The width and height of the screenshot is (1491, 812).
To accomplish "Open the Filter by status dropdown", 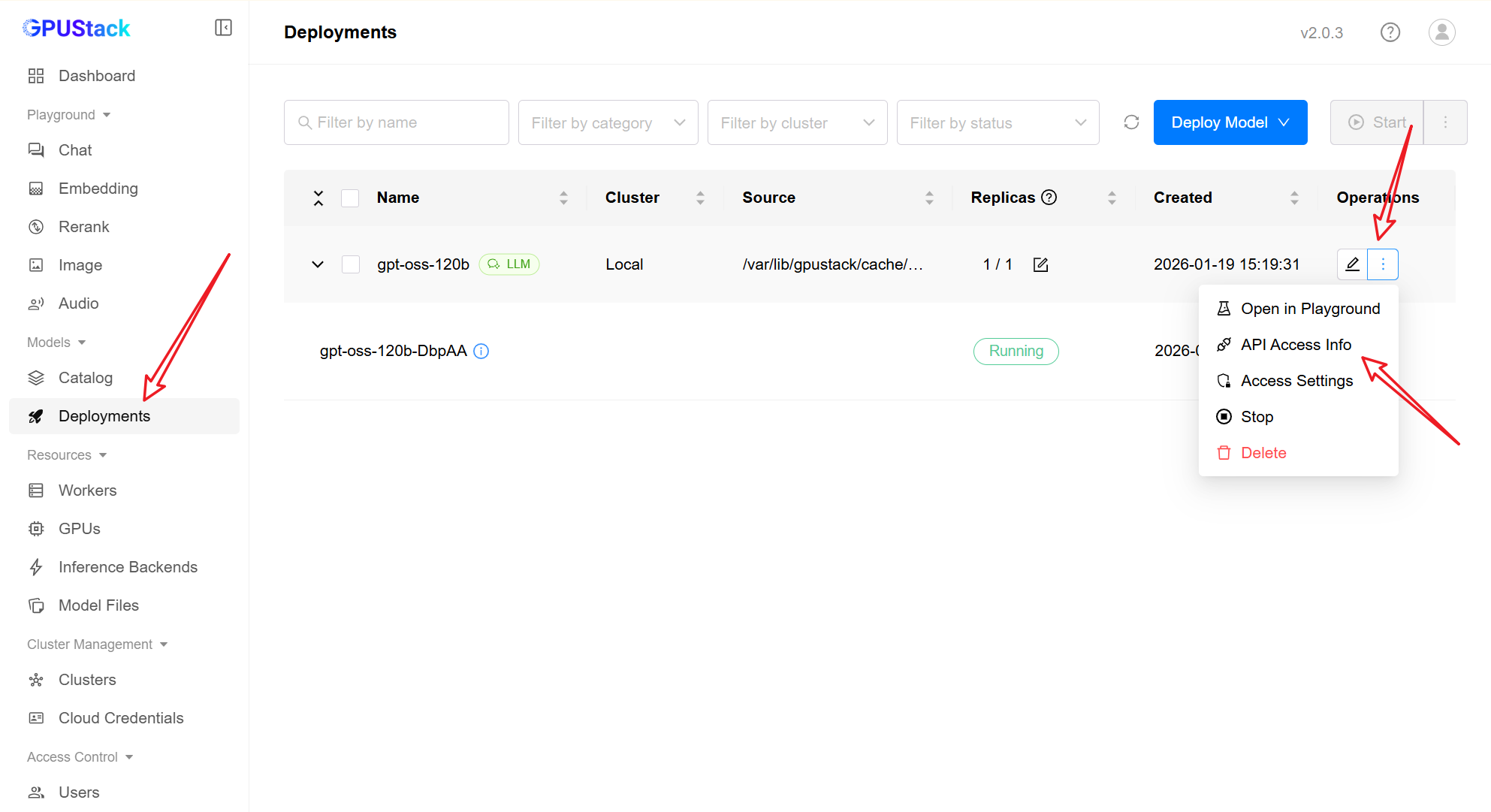I will 998,122.
